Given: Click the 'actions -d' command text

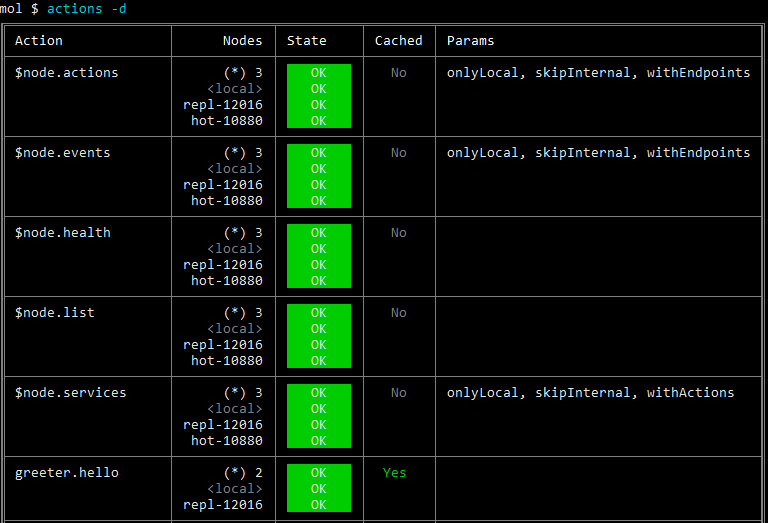Looking at the screenshot, I should [87, 9].
